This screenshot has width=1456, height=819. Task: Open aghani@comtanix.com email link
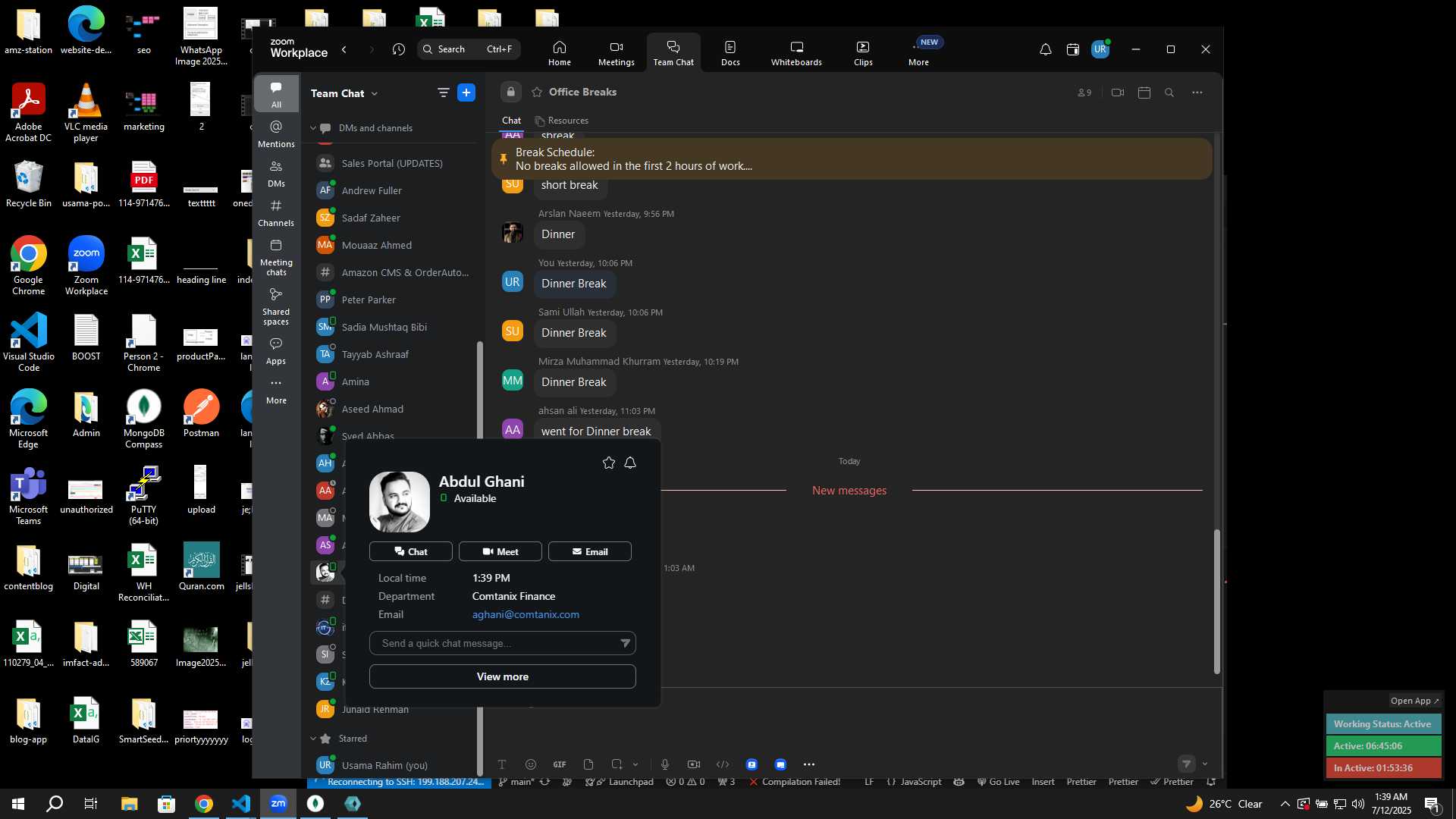(526, 614)
